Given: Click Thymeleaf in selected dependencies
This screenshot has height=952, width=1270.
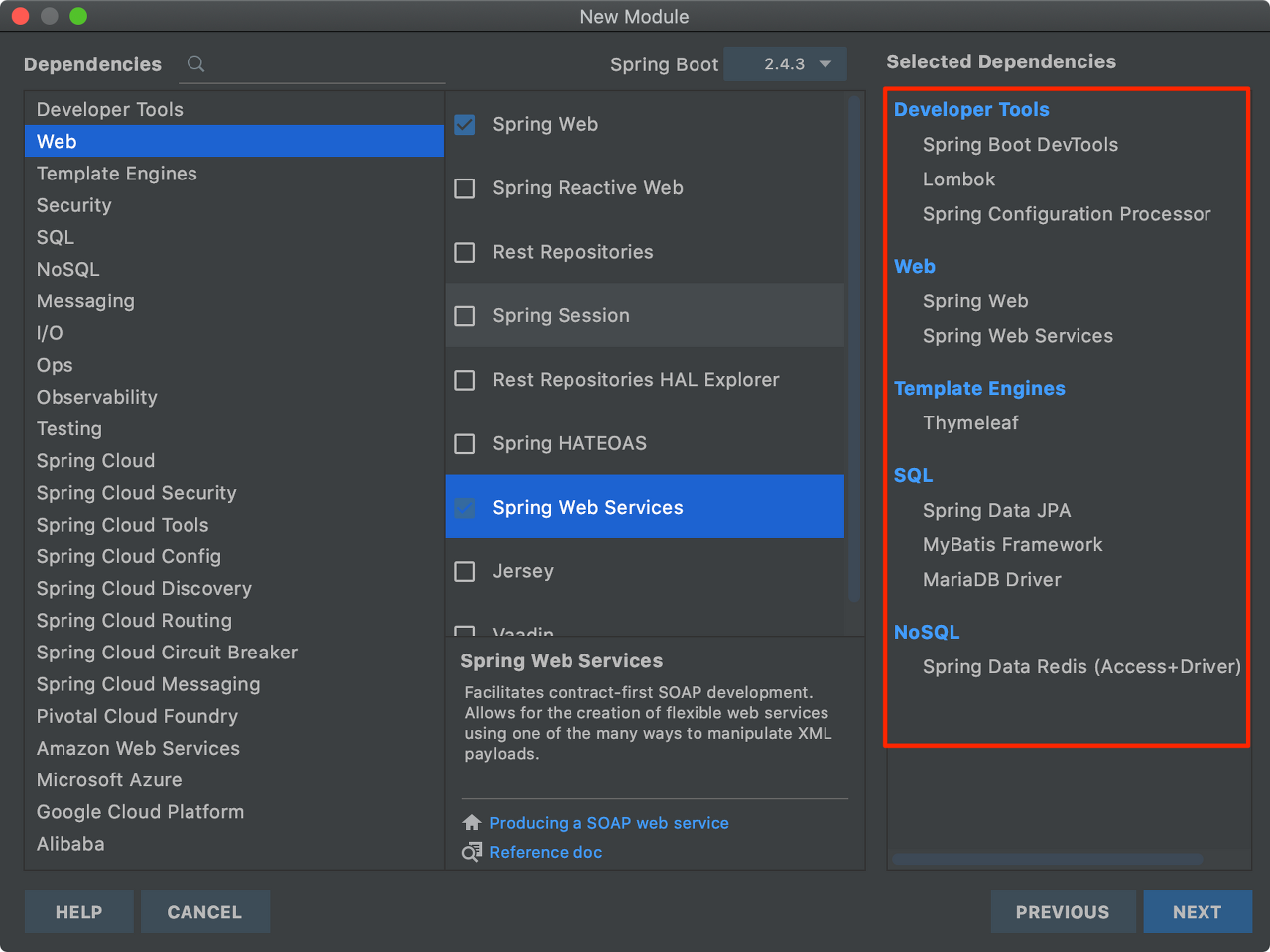Looking at the screenshot, I should 970,423.
